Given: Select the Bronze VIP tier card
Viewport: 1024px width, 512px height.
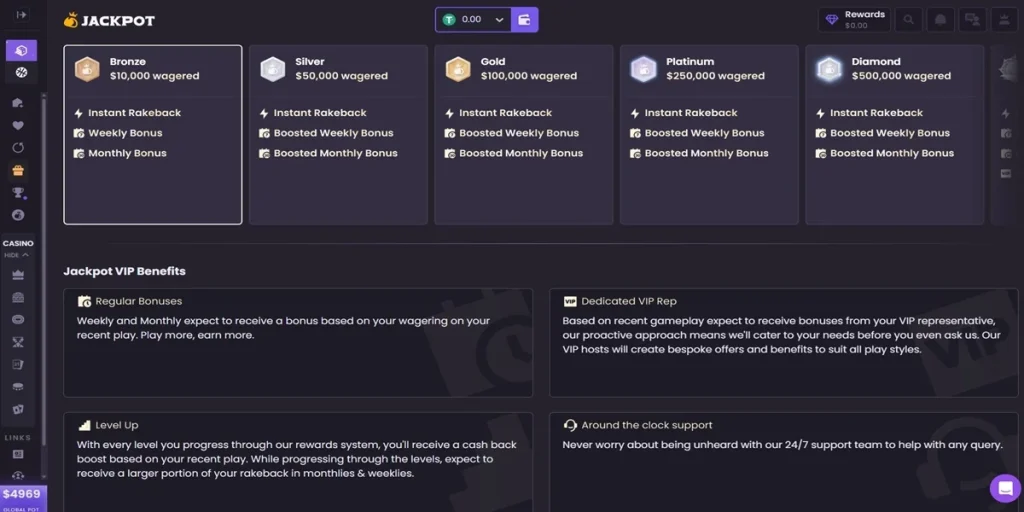Looking at the screenshot, I should coord(152,134).
